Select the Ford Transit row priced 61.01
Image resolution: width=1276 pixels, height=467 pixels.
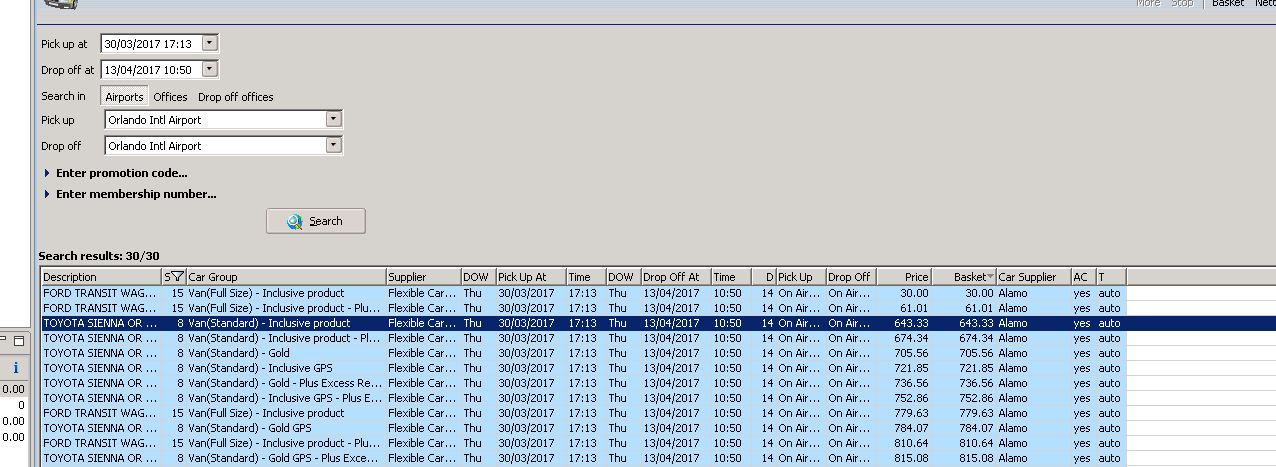(x=584, y=308)
